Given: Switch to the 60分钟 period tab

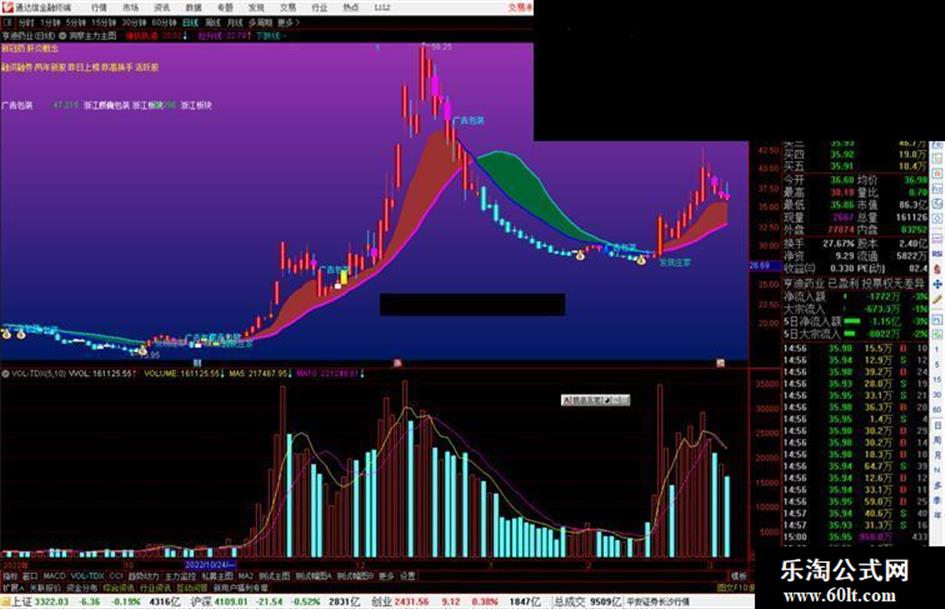Looking at the screenshot, I should click(165, 22).
